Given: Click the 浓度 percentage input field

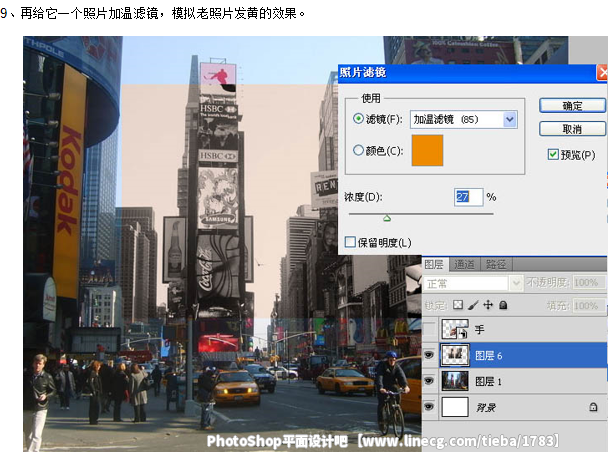Looking at the screenshot, I should point(468,197).
